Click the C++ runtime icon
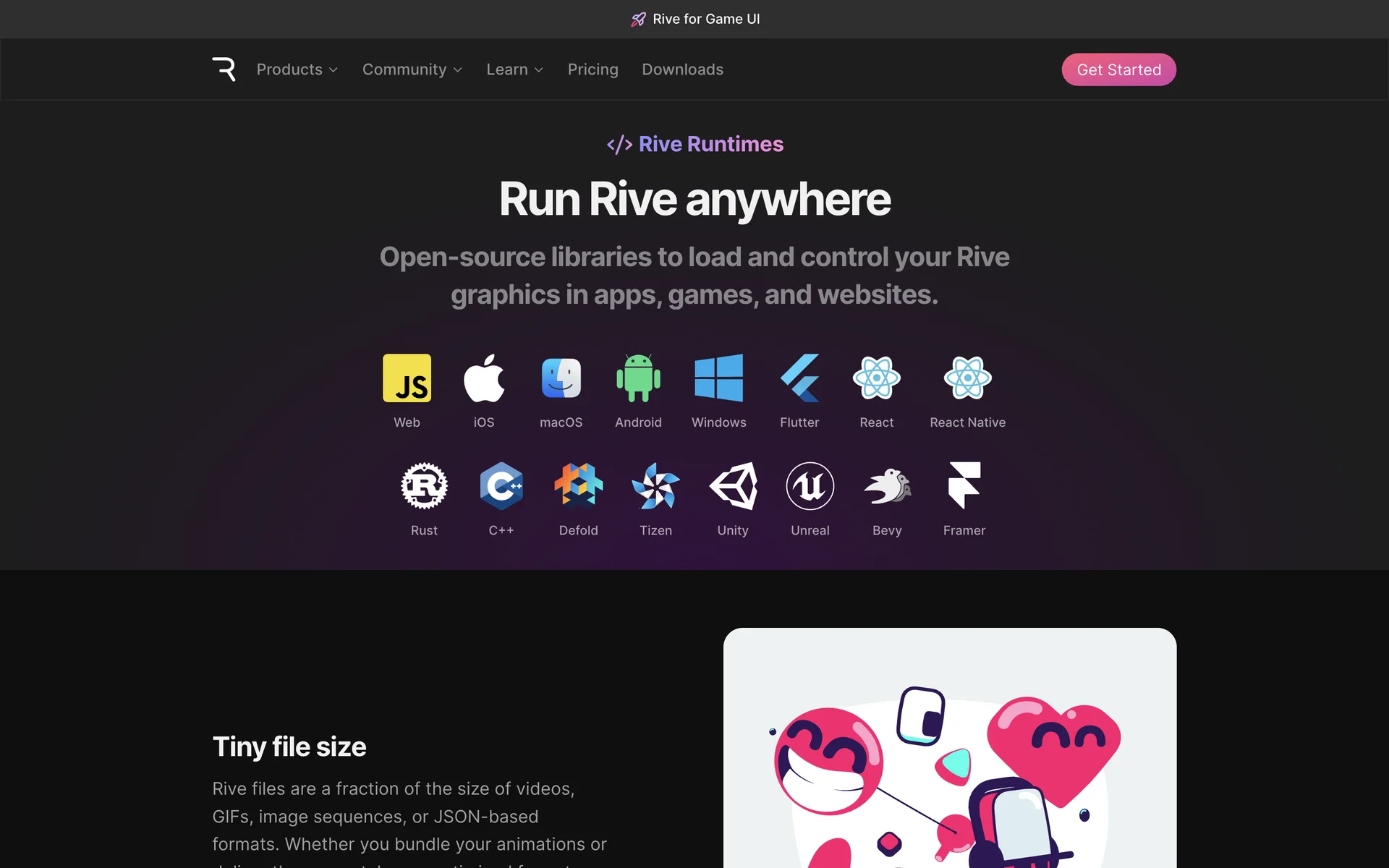The width and height of the screenshot is (1389, 868). tap(501, 486)
